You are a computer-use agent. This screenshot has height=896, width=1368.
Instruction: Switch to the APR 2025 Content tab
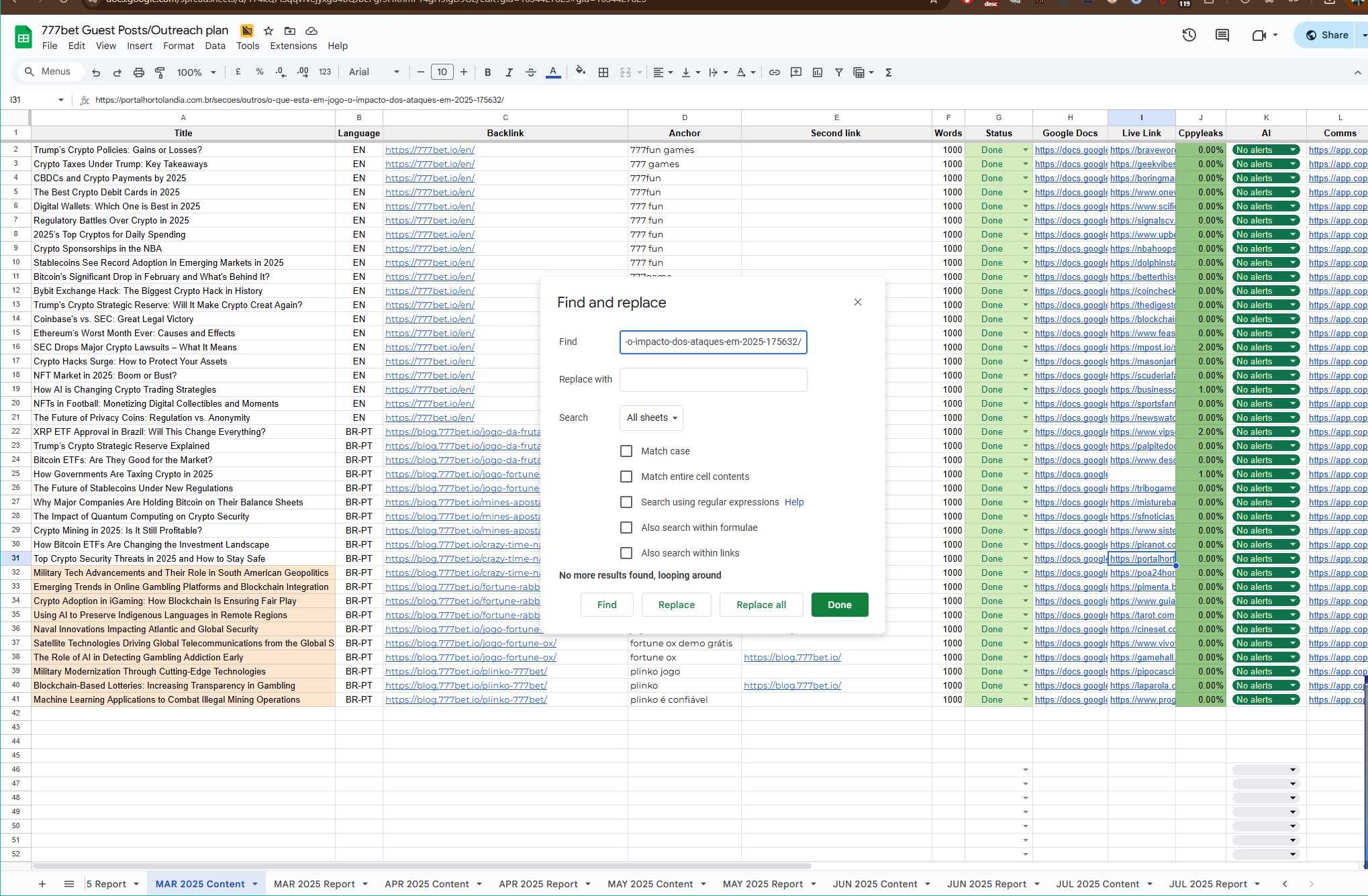(x=426, y=884)
